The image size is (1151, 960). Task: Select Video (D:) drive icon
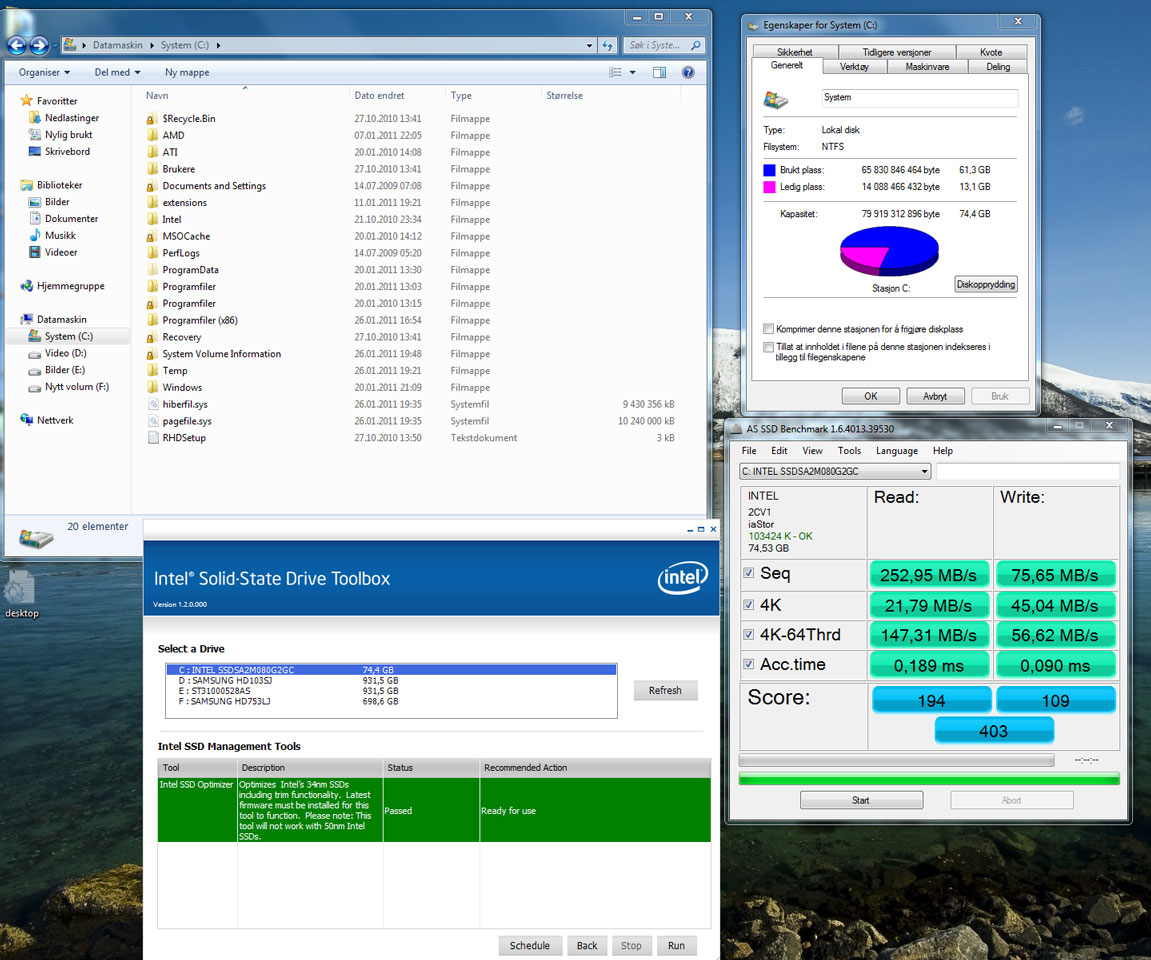click(x=35, y=354)
